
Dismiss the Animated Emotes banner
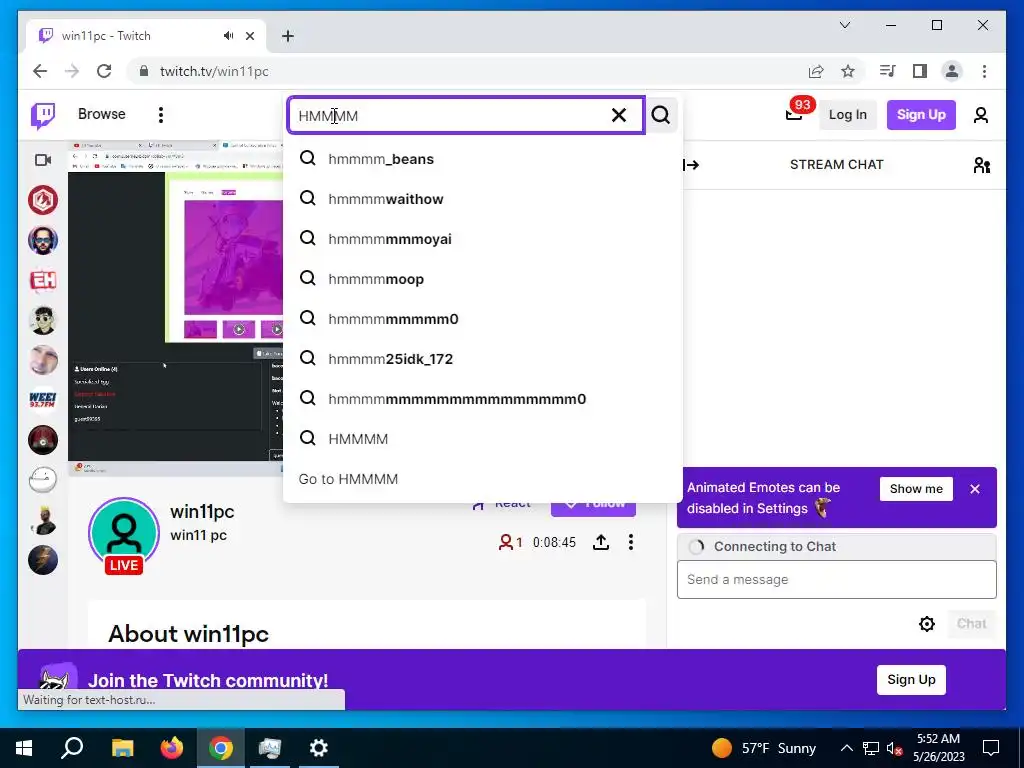(x=974, y=488)
